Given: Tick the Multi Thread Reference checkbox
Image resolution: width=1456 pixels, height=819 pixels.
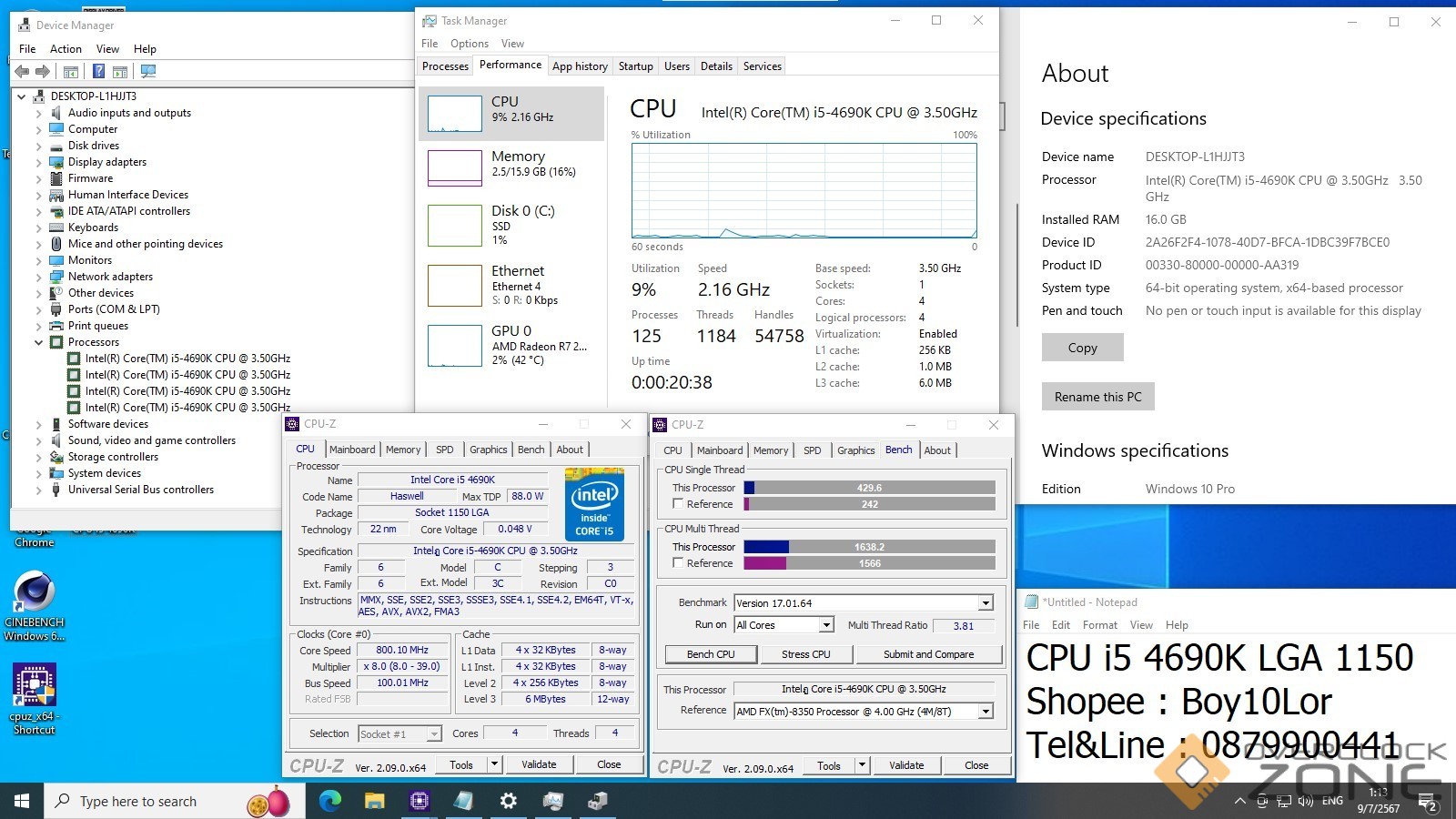Looking at the screenshot, I should [678, 562].
